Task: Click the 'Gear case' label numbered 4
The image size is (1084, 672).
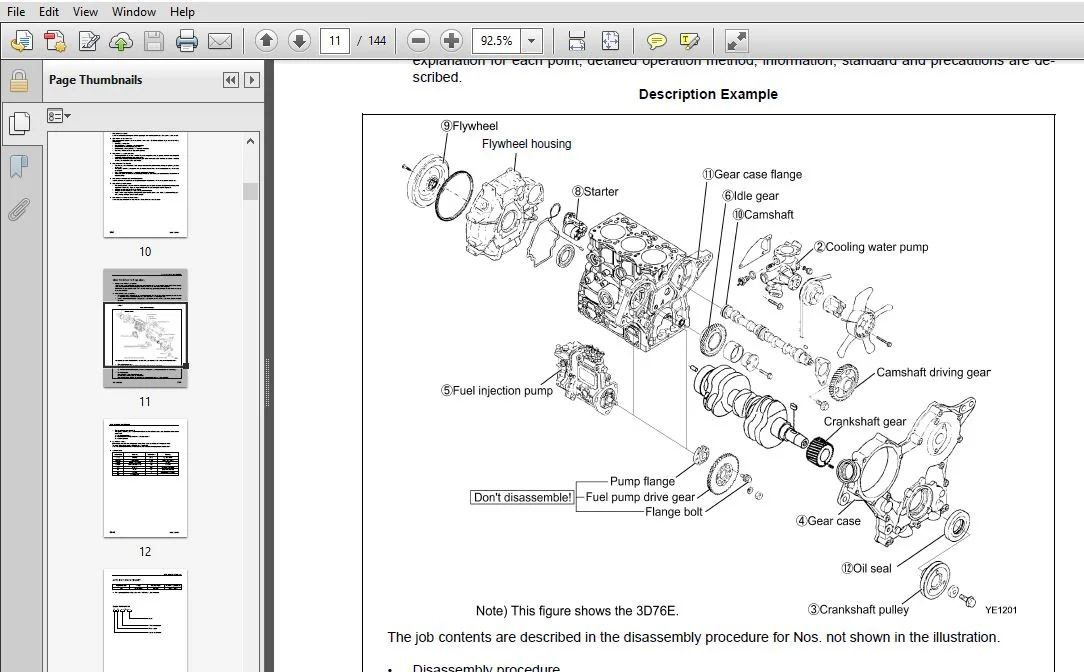Action: click(828, 521)
